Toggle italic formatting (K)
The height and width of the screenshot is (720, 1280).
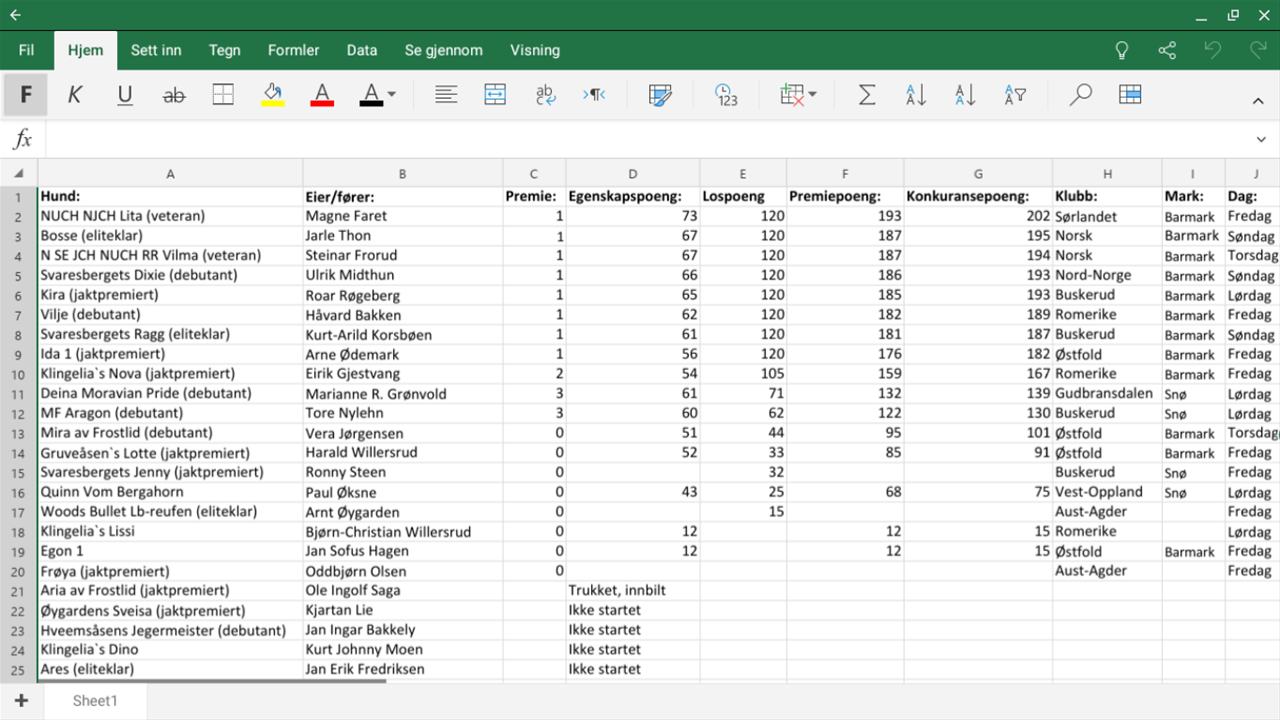coord(74,95)
